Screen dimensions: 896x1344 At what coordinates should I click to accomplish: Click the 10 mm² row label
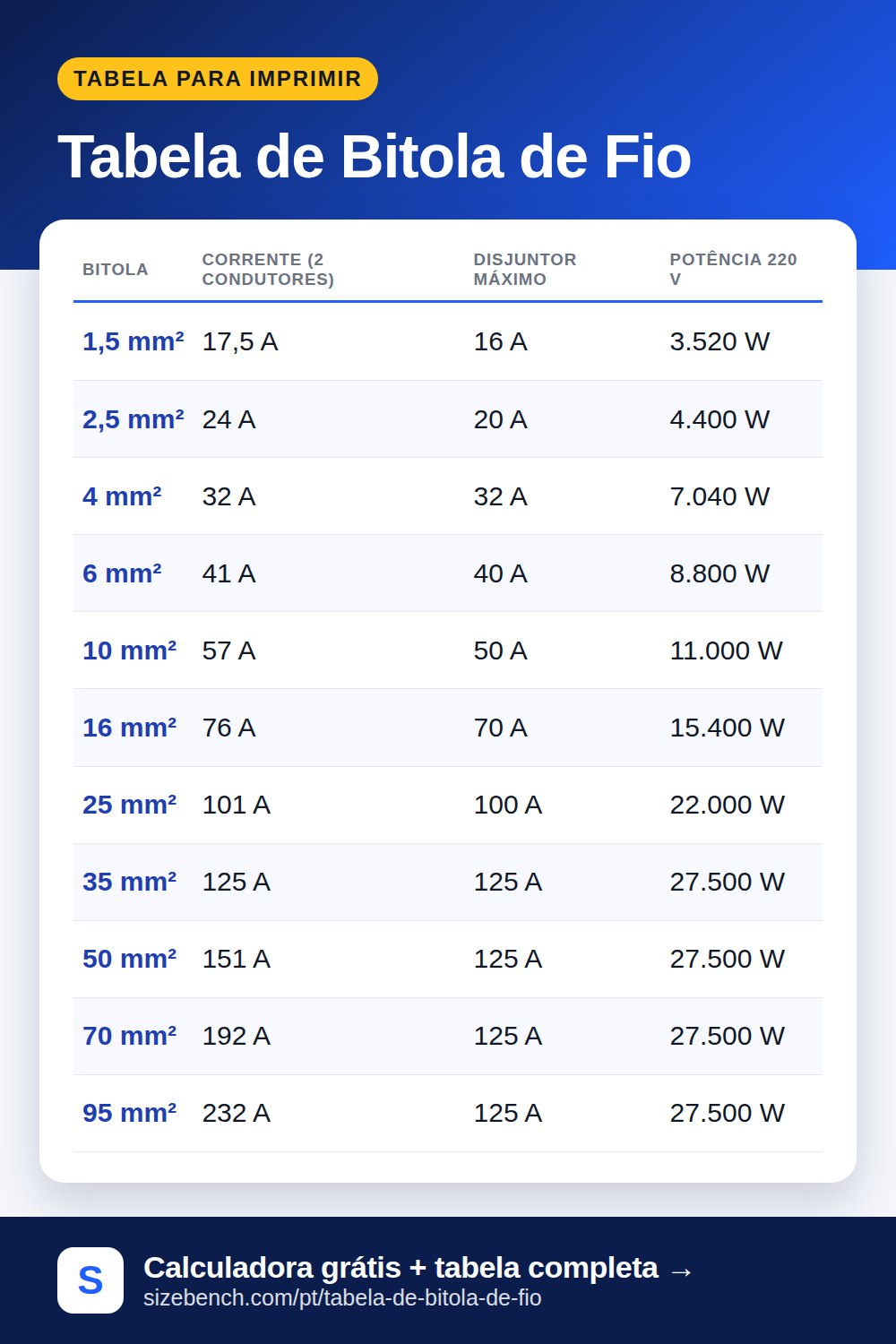[129, 650]
